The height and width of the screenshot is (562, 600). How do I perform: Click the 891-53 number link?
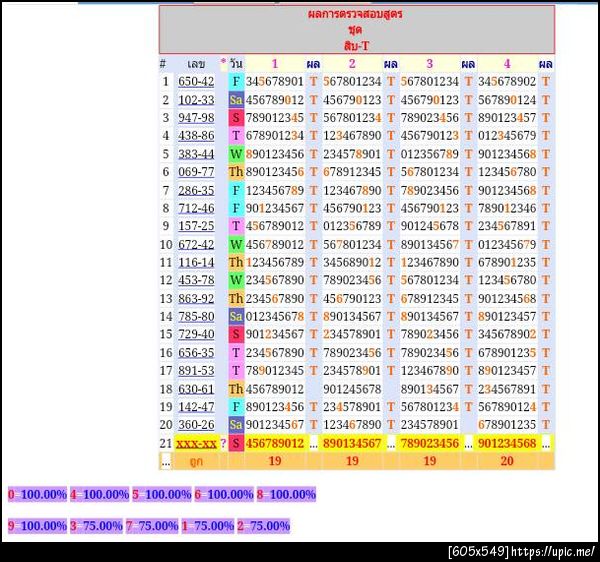[196, 370]
